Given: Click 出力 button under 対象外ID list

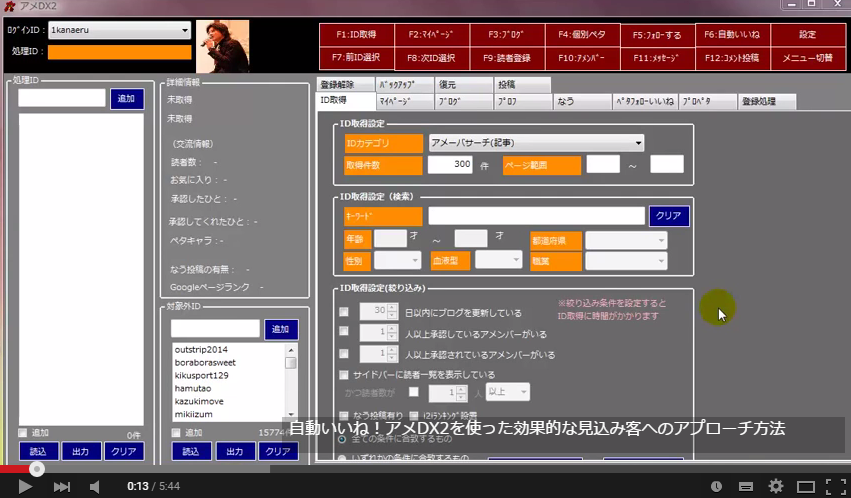Looking at the screenshot, I should click(235, 451).
